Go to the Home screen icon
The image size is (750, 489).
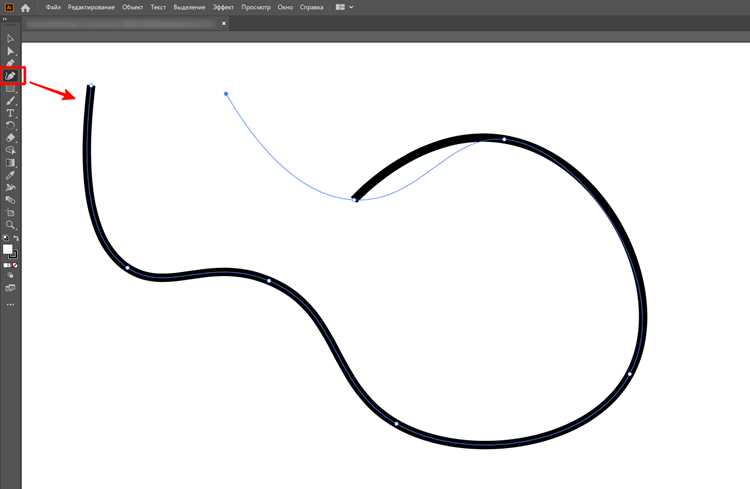(x=25, y=8)
